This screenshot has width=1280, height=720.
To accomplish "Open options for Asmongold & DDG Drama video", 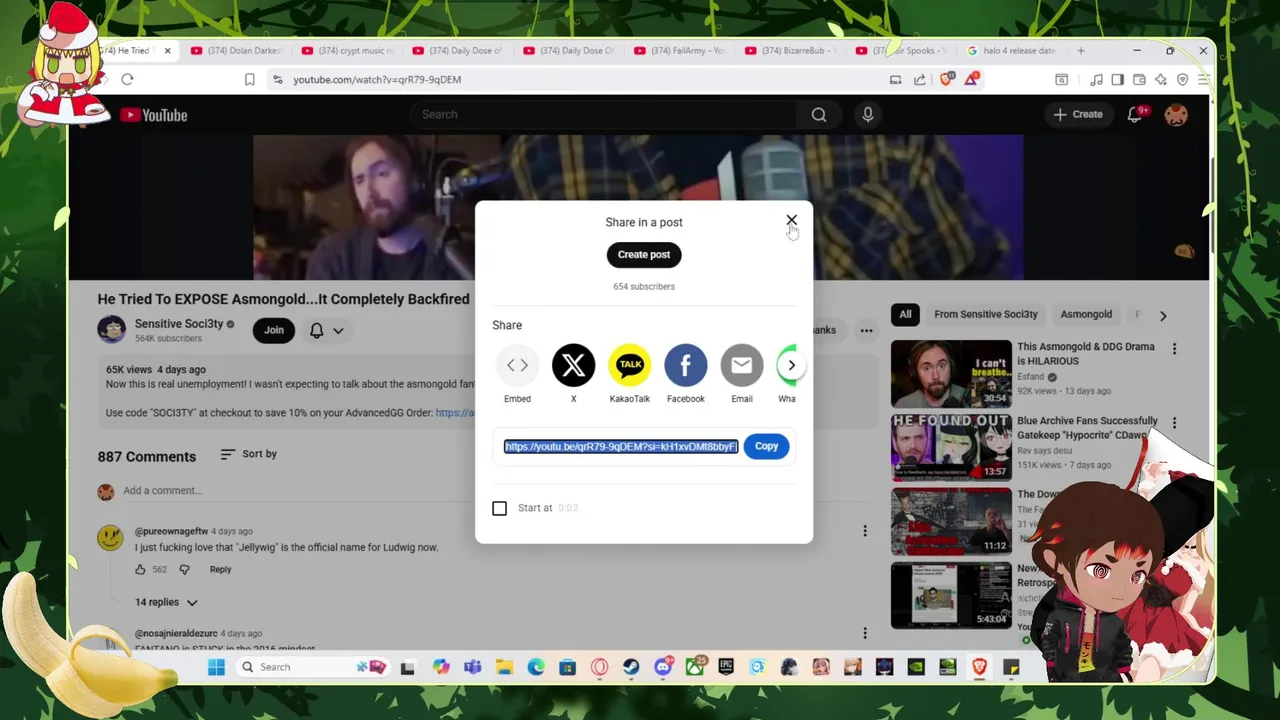I will coord(1174,349).
